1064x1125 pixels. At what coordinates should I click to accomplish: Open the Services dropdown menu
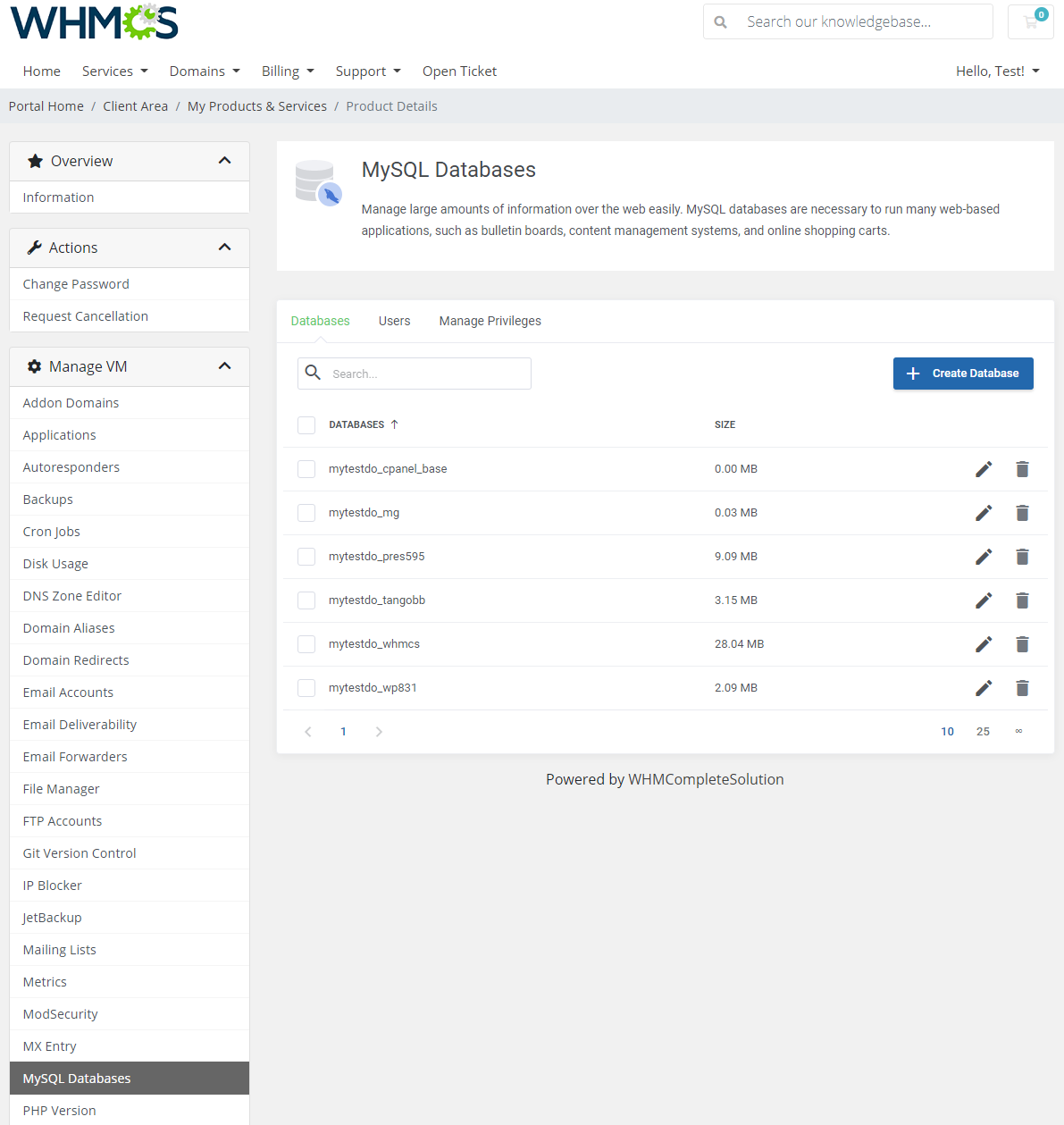point(114,71)
